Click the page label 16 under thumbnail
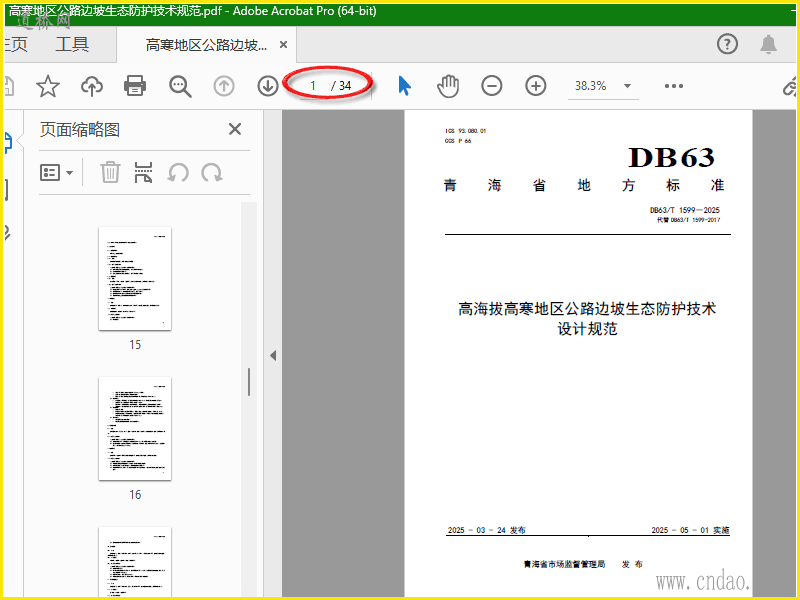Viewport: 800px width, 600px height. 135,494
